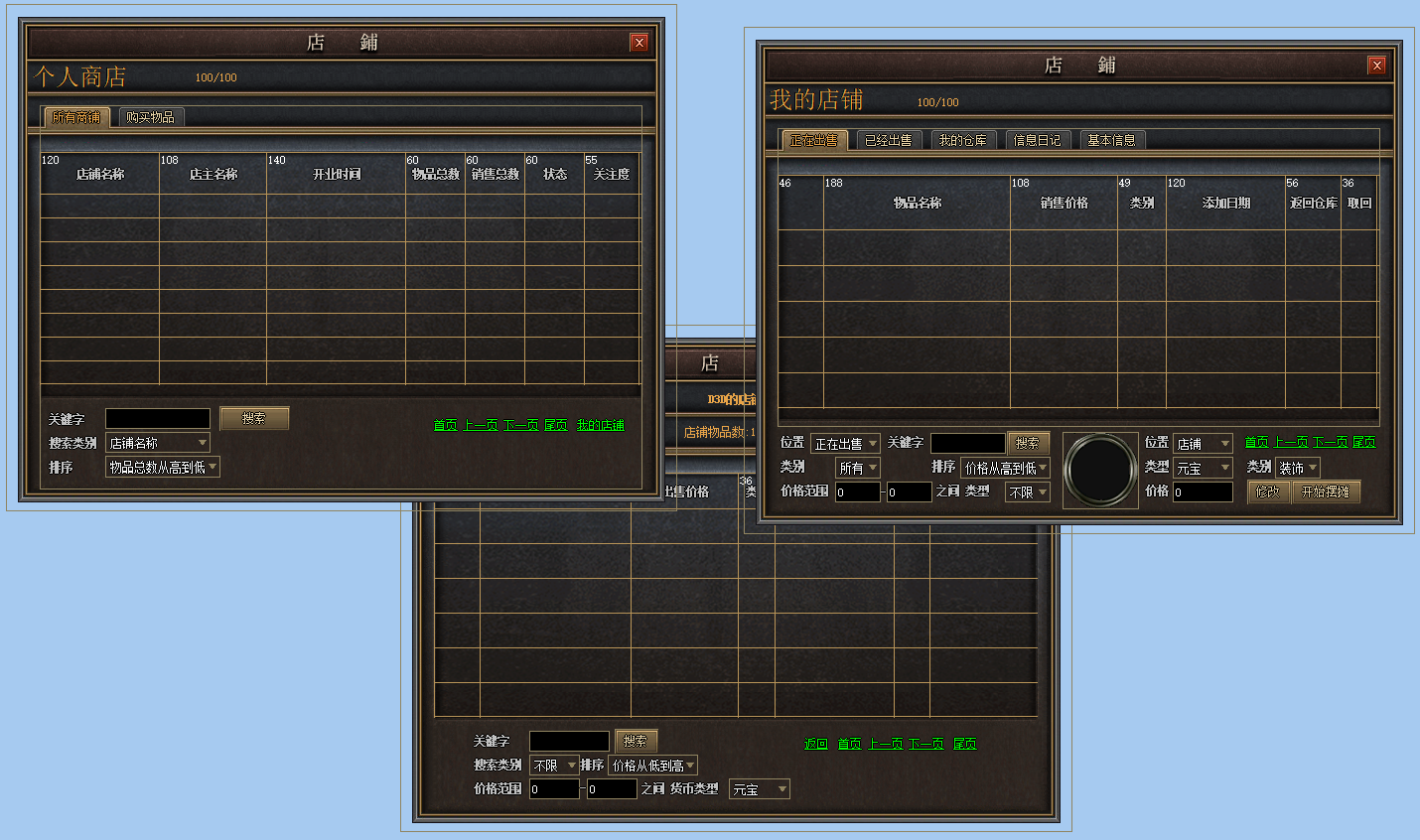Click the 返回 link
This screenshot has height=840, width=1420.
[815, 744]
